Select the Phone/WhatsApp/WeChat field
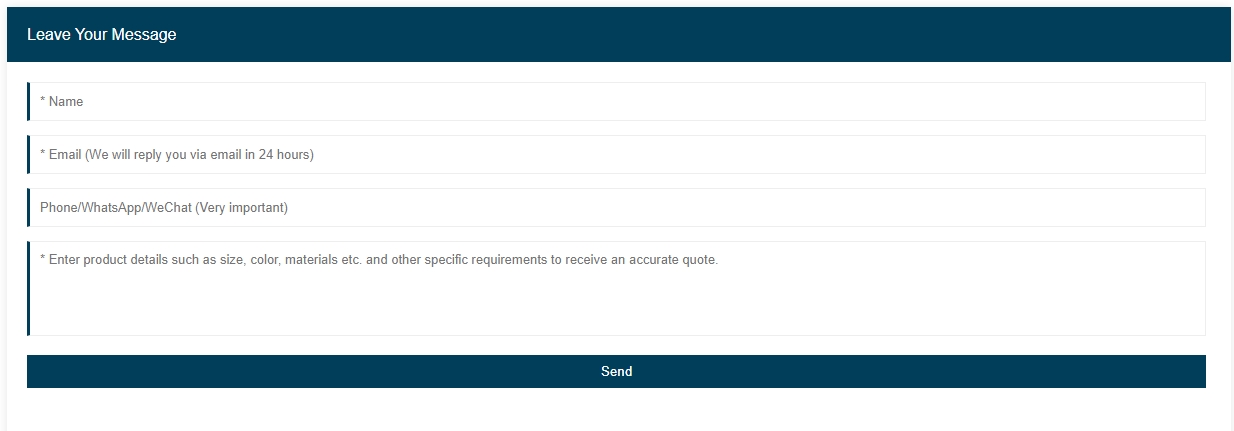The image size is (1234, 431). coord(616,207)
